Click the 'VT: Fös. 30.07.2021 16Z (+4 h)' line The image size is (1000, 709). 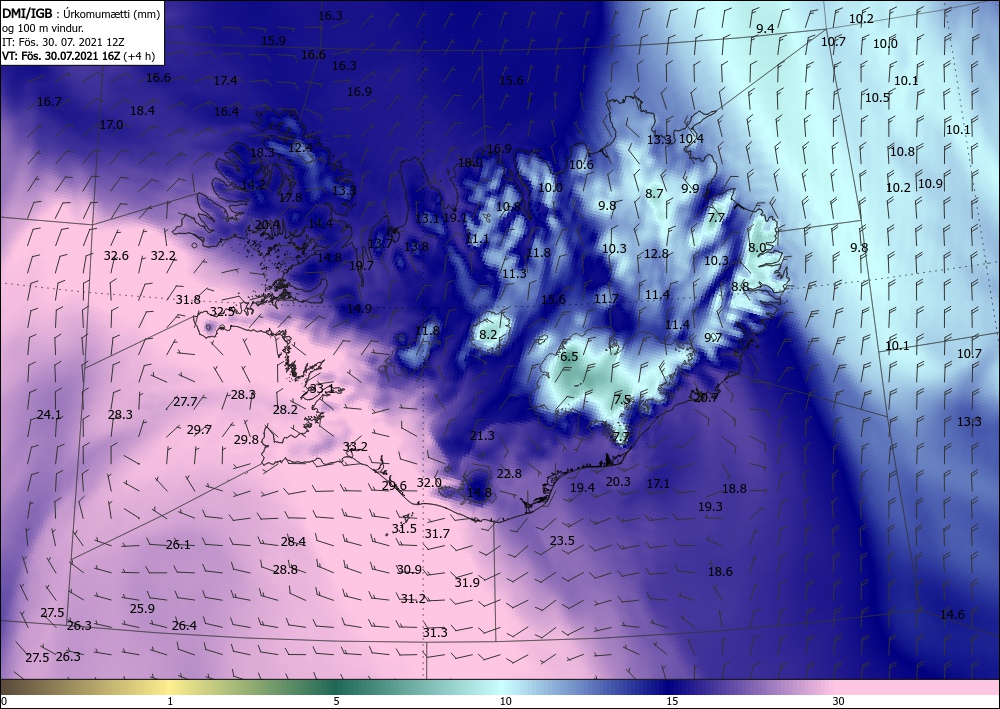coord(78,56)
